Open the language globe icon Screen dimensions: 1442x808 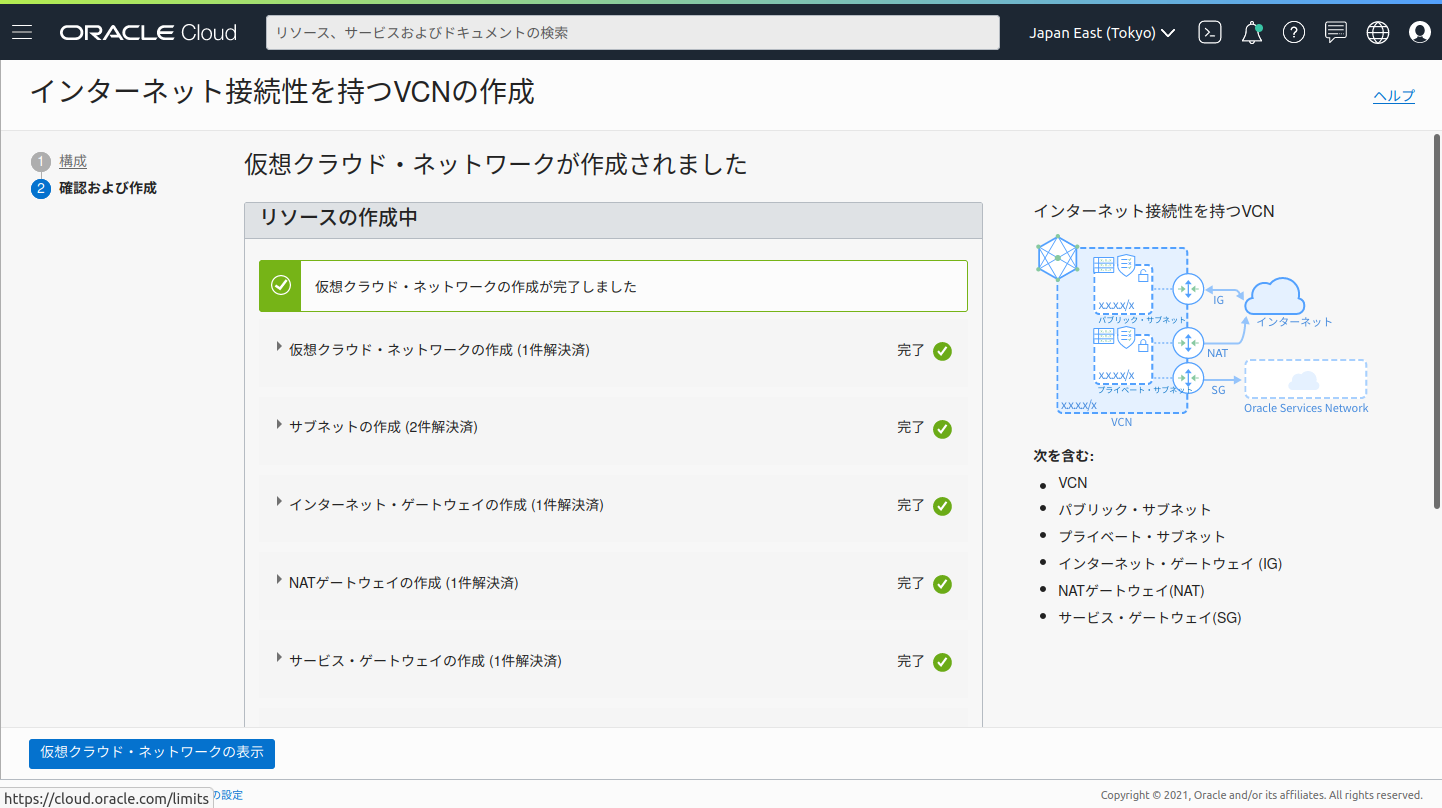click(x=1378, y=33)
